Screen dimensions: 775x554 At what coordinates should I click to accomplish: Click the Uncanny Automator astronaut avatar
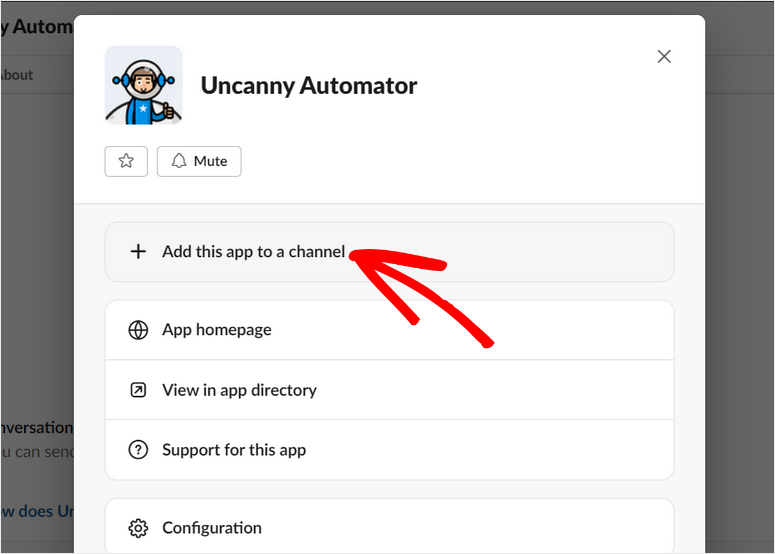coord(144,85)
